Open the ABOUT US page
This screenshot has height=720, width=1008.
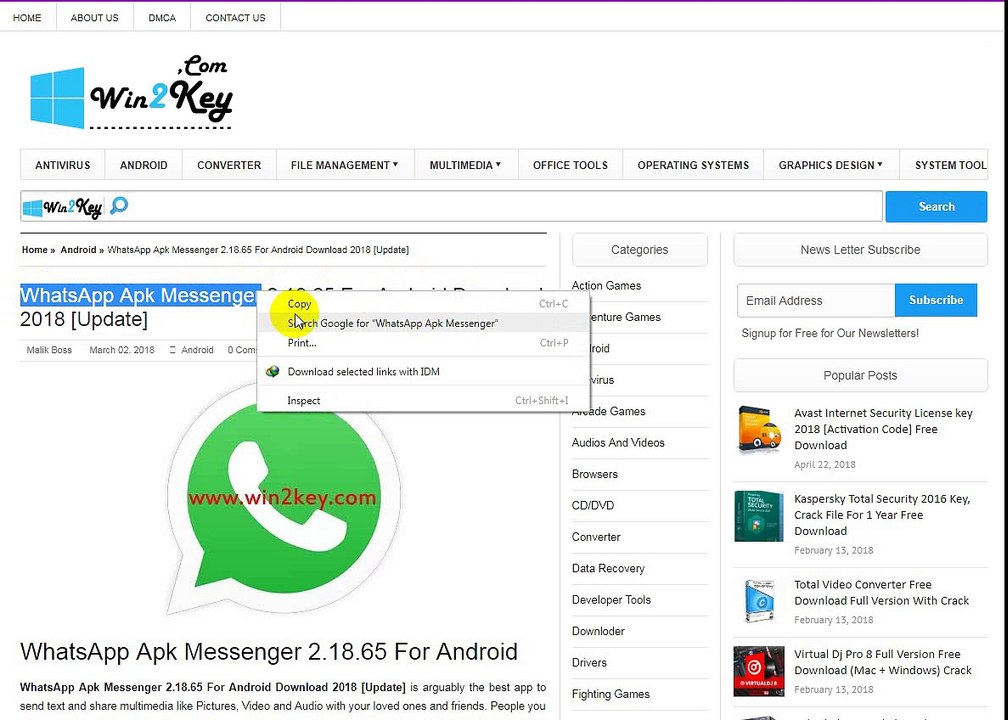[94, 18]
